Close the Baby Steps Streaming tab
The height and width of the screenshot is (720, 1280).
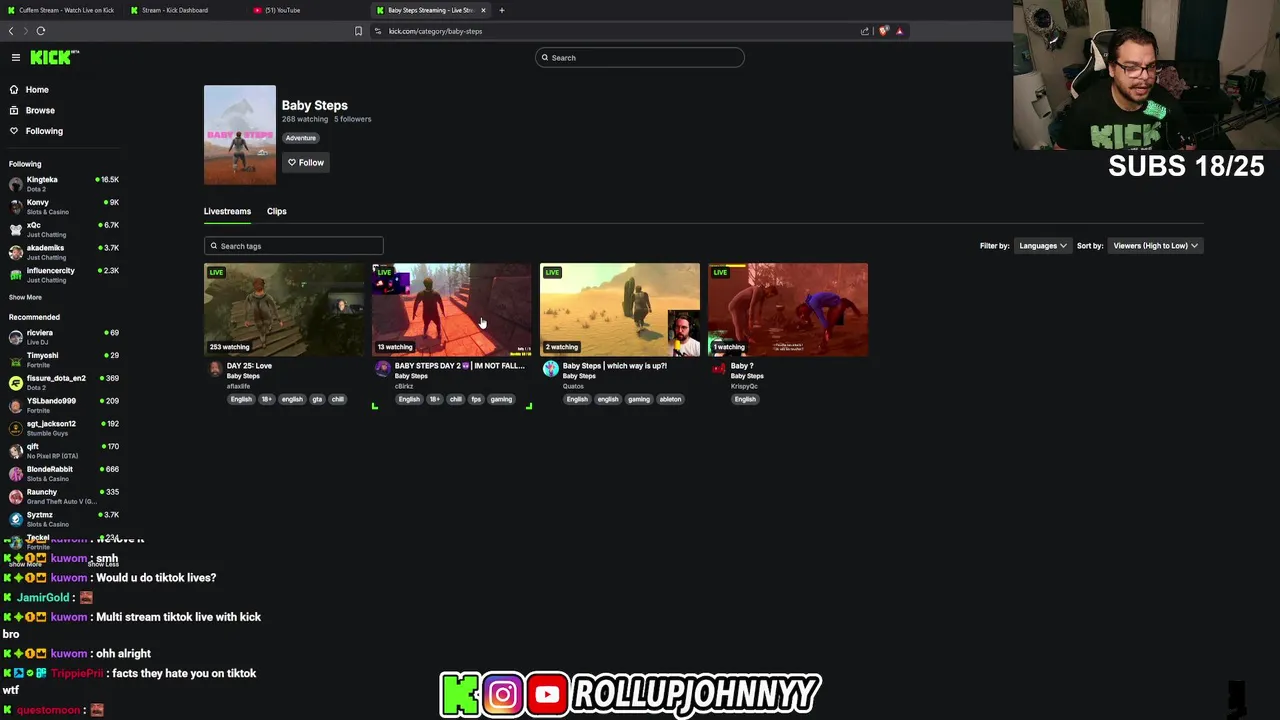483,10
